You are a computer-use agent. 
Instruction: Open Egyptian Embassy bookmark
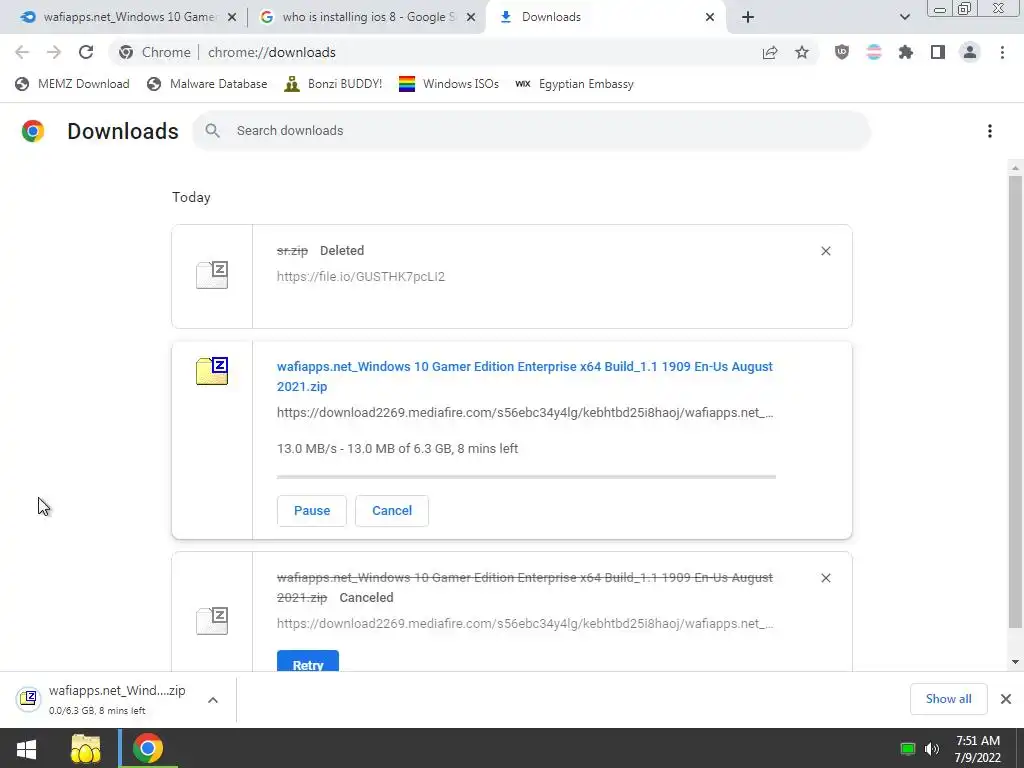575,84
